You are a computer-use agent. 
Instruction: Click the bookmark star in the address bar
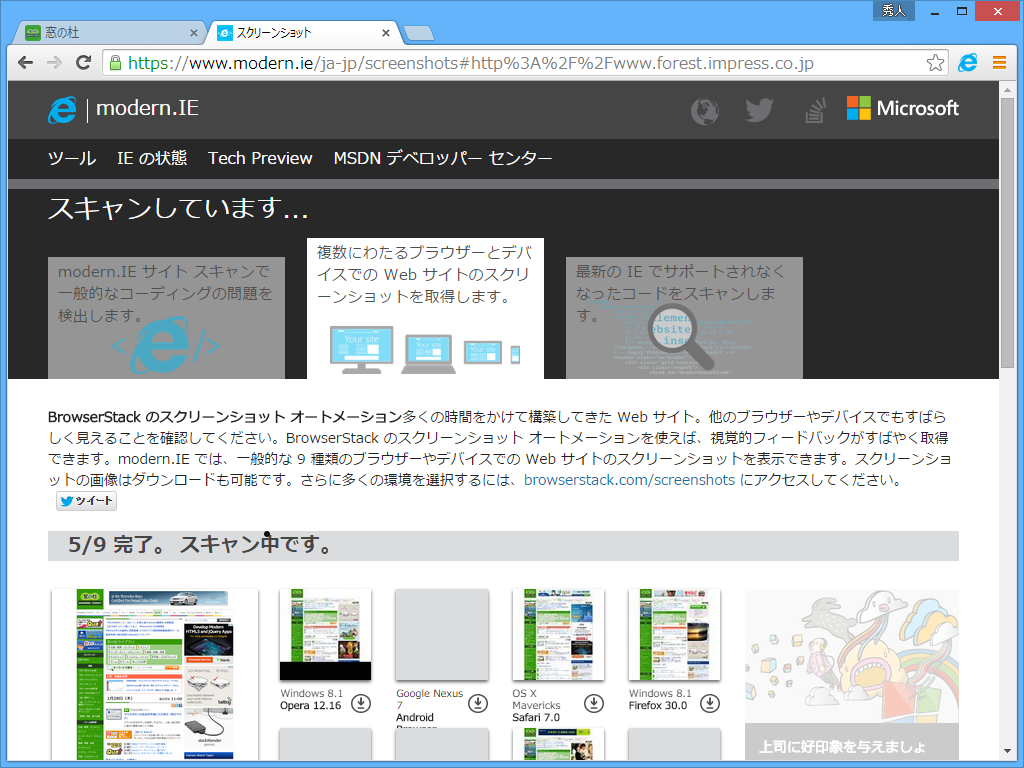pos(936,62)
